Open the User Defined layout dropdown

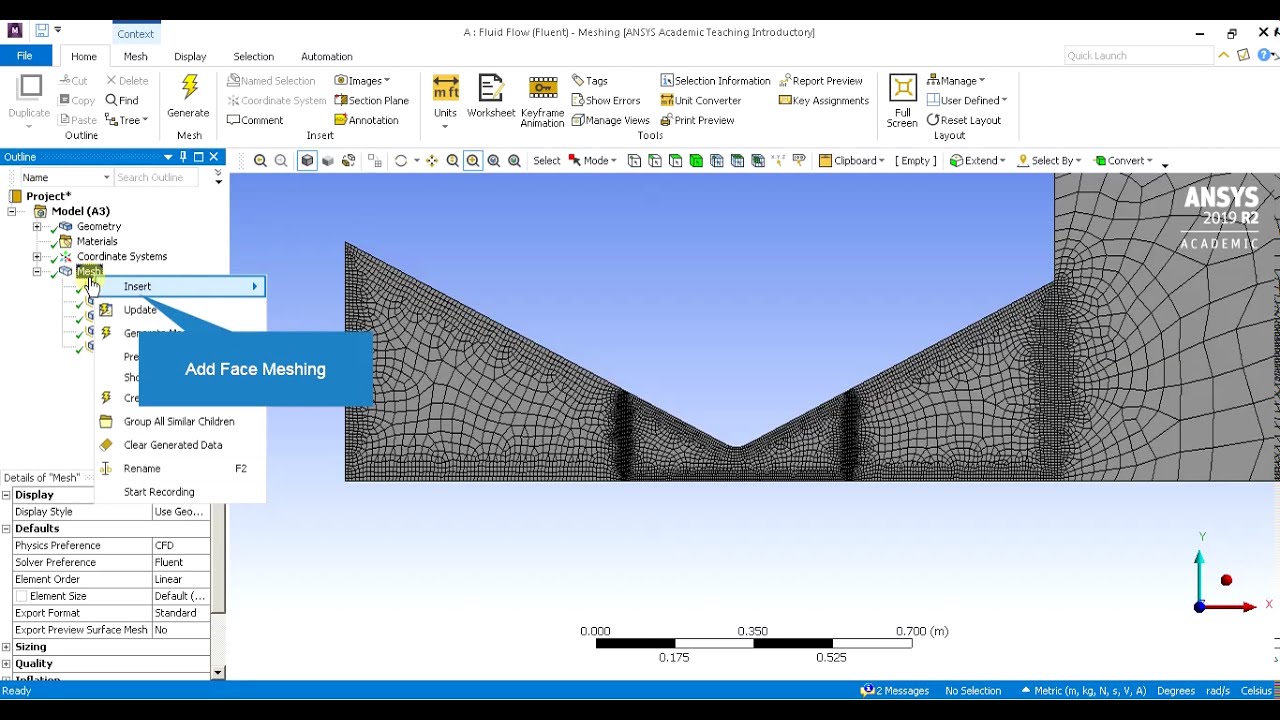click(x=967, y=100)
